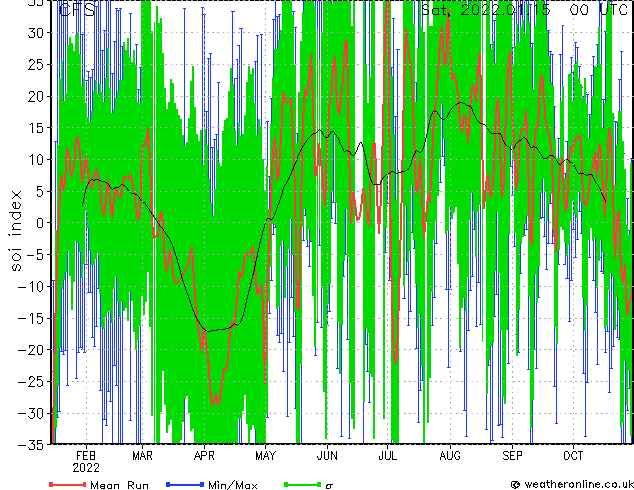
Task: Click the y-axis value 30
Action: click(36, 33)
